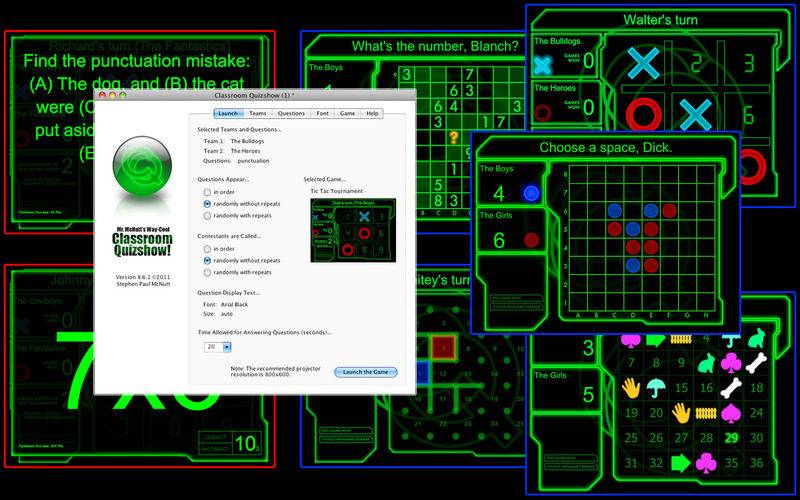
Task: Select "randomly without repeats" under Questions Appear
Action: coord(207,204)
